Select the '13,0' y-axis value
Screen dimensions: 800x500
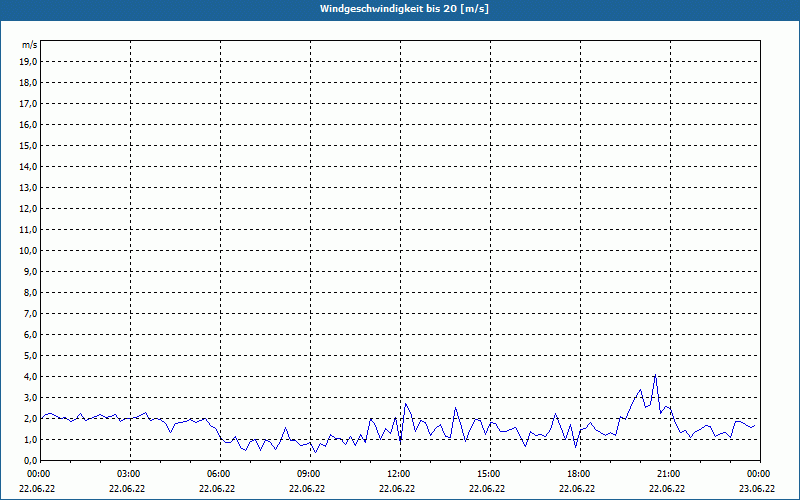[28, 187]
